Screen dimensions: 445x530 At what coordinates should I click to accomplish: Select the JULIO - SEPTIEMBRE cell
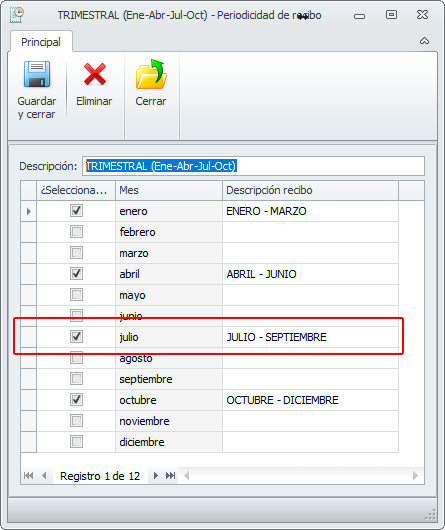310,337
